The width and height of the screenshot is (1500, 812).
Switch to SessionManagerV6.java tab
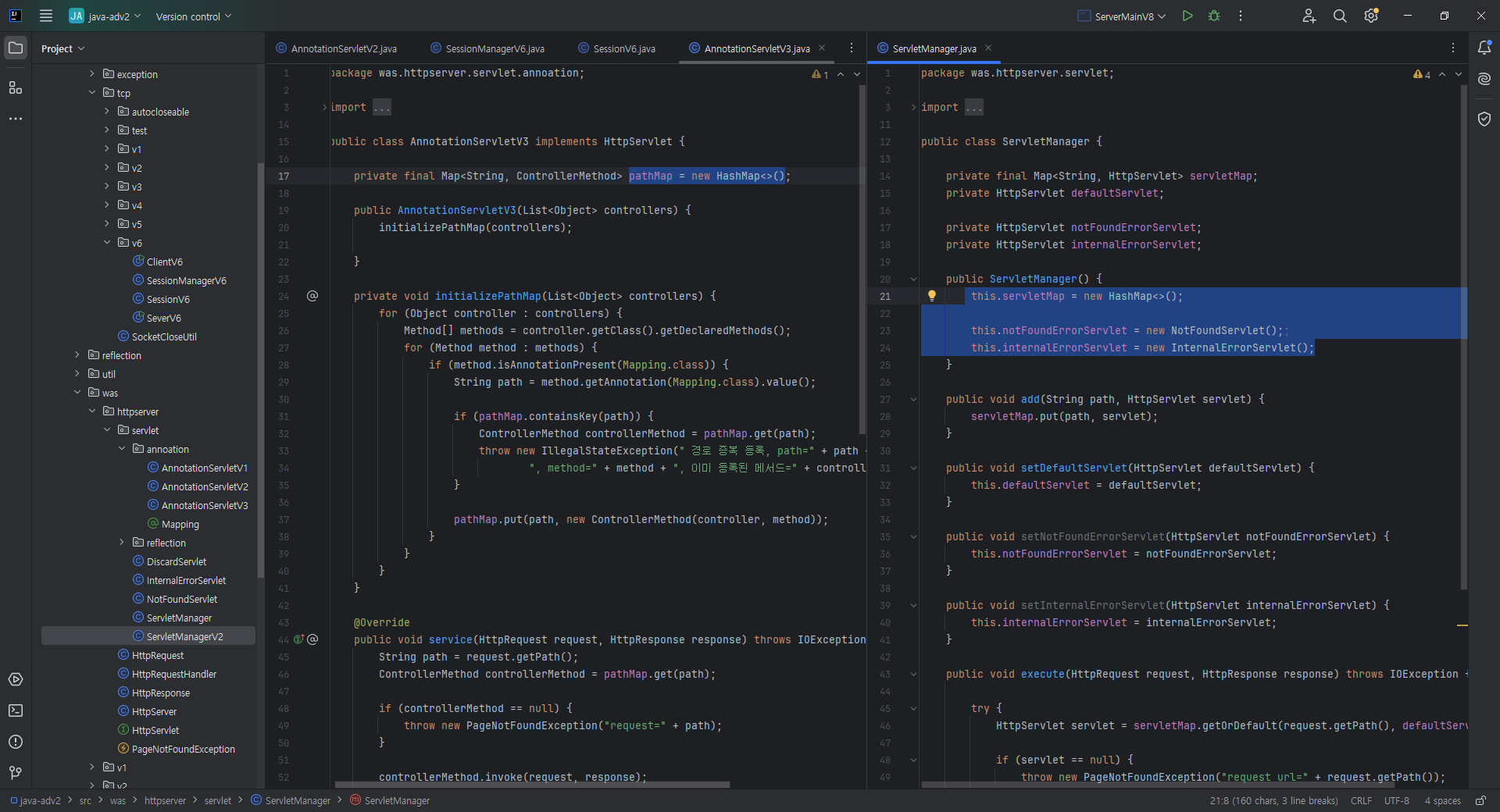(487, 48)
